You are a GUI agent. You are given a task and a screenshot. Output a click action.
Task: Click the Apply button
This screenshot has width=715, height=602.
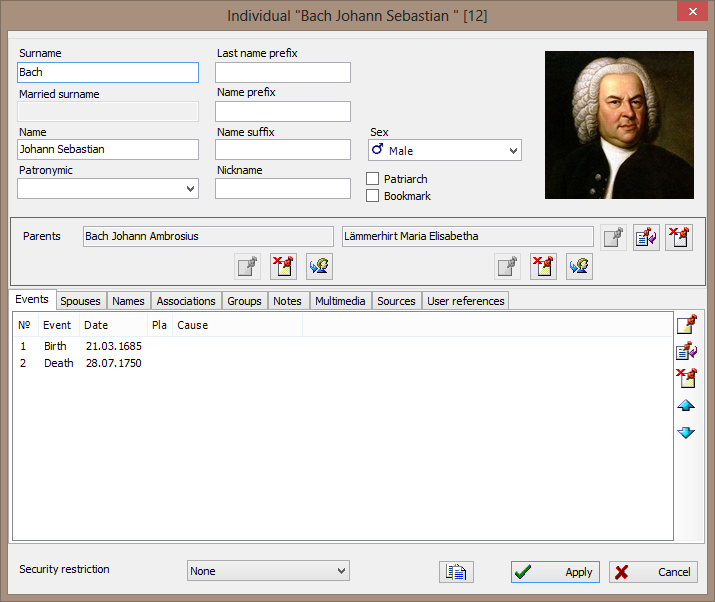tap(556, 572)
